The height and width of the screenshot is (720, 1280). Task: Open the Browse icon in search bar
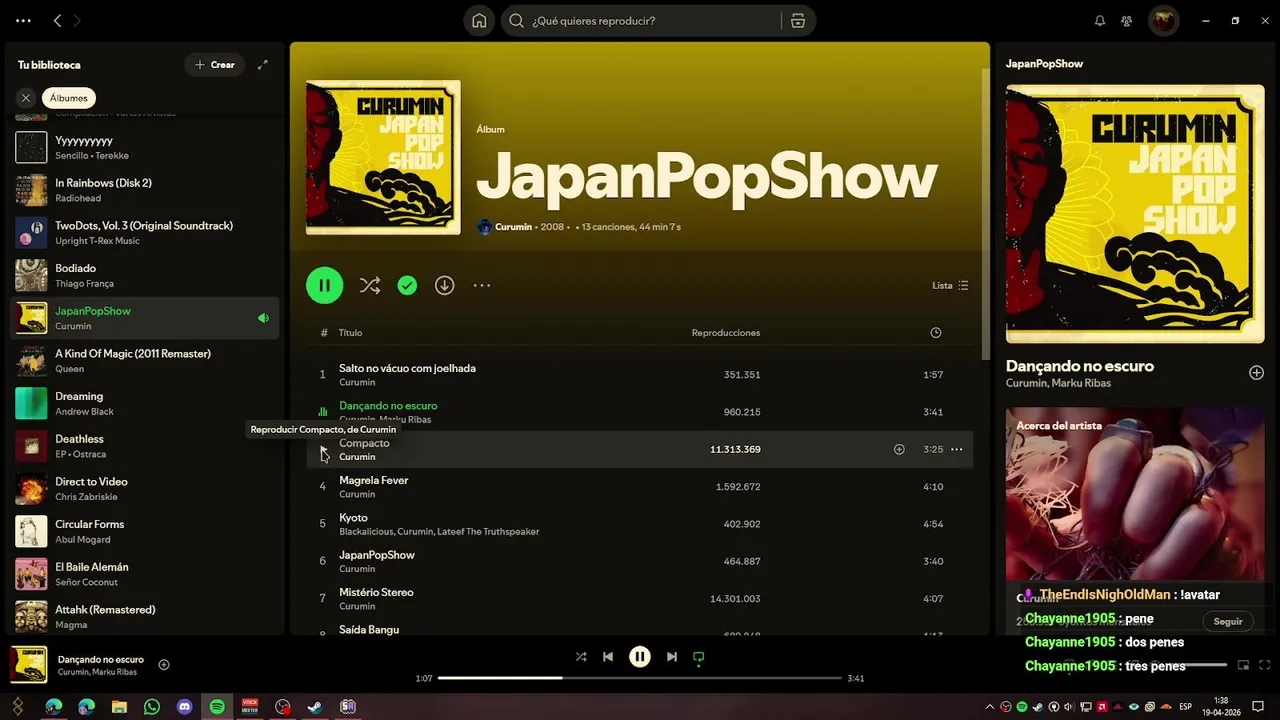pos(797,20)
